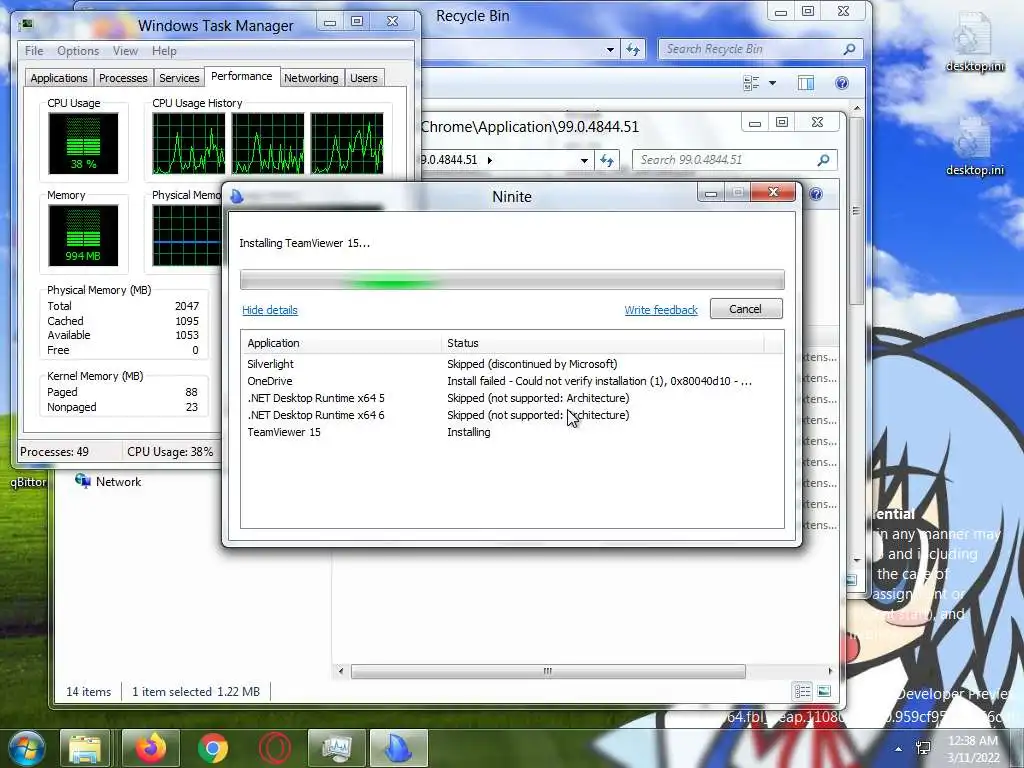Switch to Processes tab

click(x=123, y=78)
